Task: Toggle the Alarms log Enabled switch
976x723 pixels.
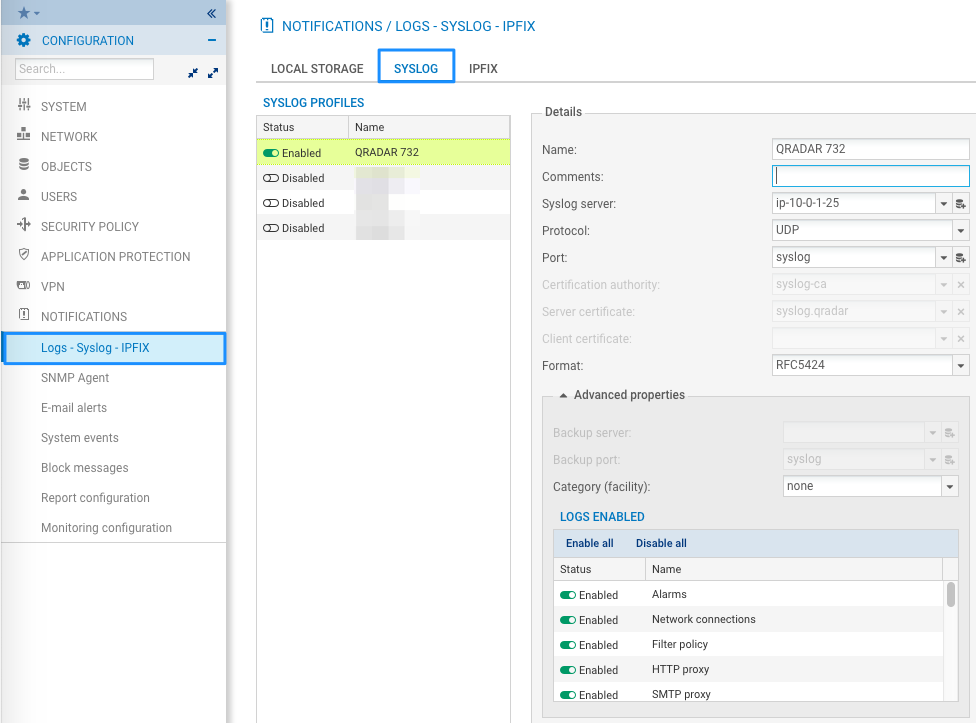Action: point(568,595)
